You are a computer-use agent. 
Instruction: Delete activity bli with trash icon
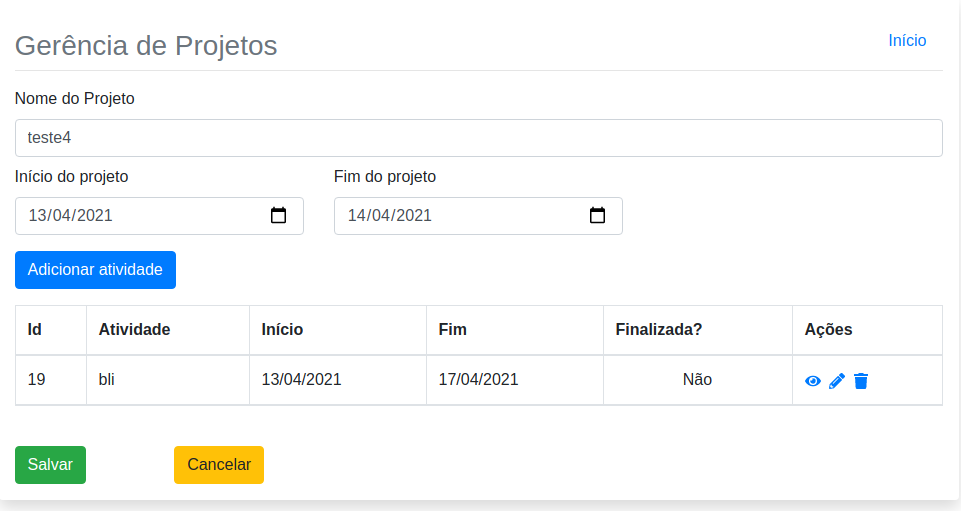coord(861,381)
